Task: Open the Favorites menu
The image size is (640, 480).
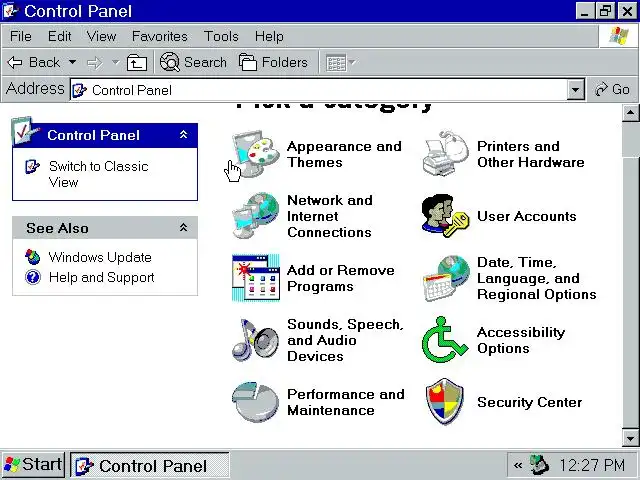Action: tap(160, 36)
